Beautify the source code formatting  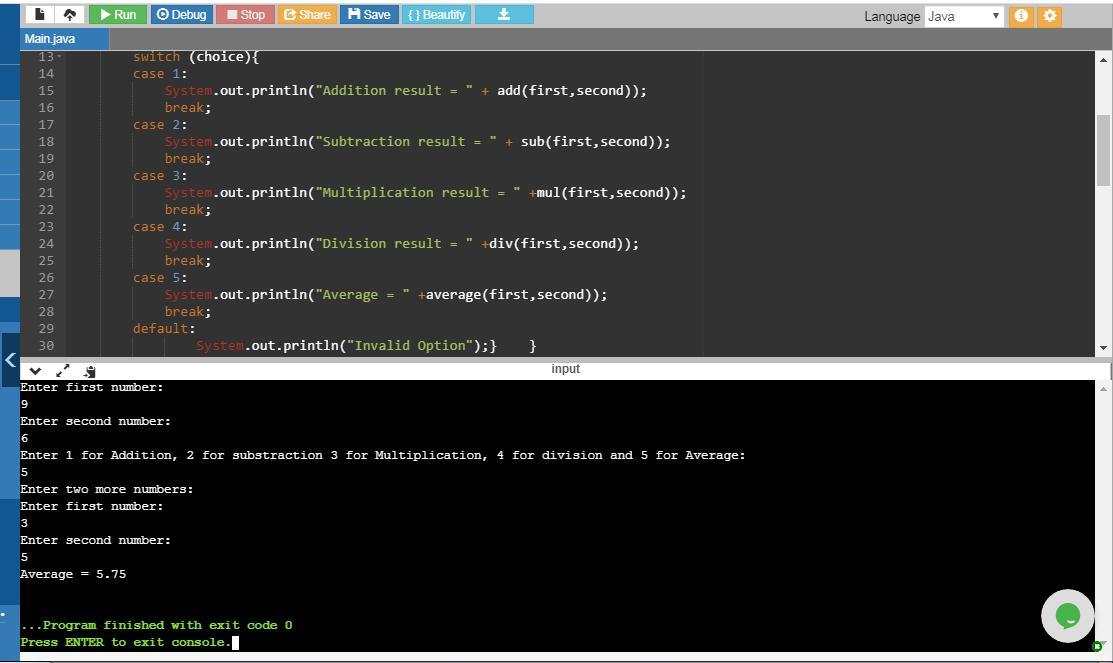tap(437, 14)
